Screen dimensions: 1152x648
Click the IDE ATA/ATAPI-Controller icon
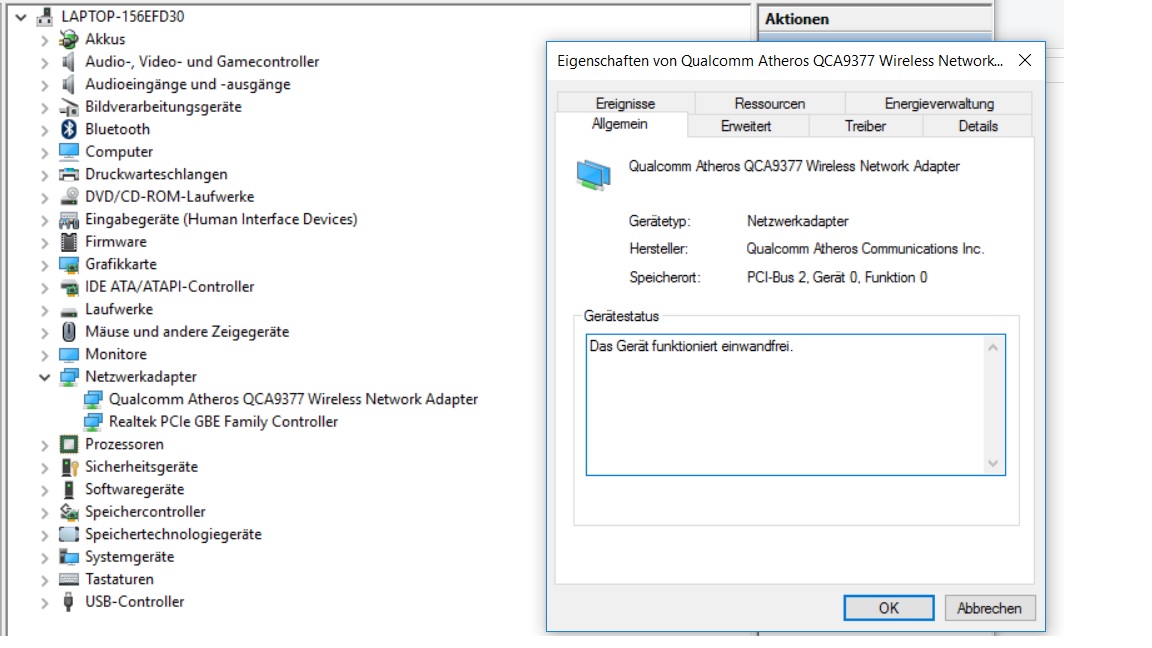pos(68,287)
